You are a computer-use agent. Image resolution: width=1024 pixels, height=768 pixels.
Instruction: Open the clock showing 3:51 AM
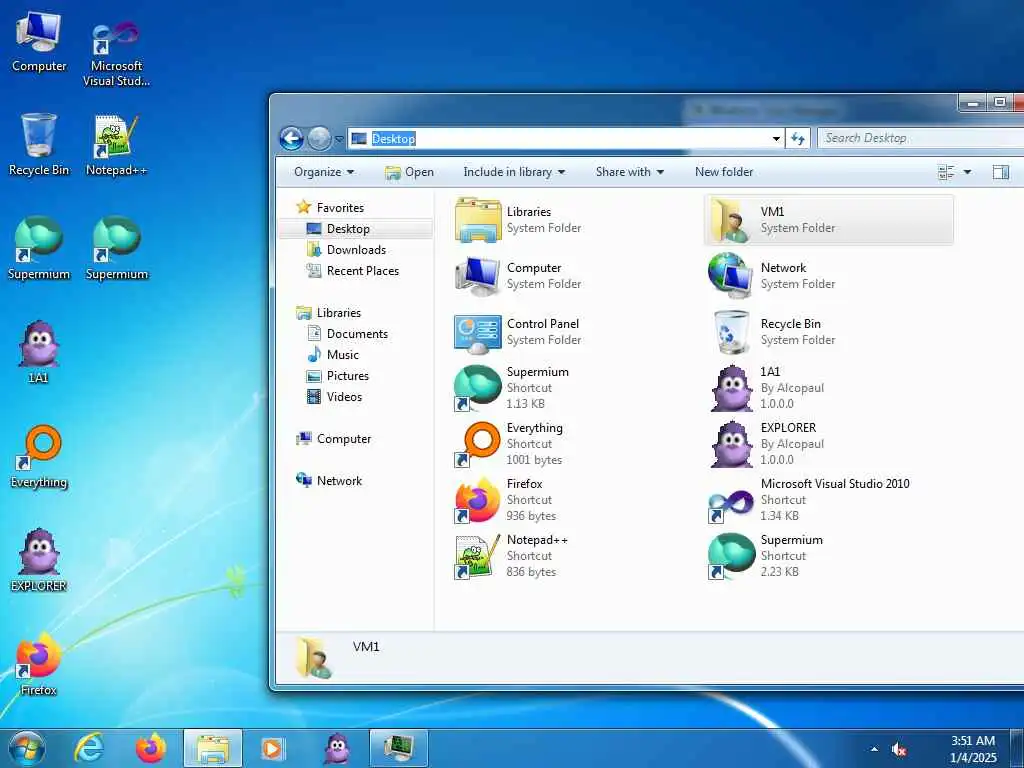pos(973,749)
